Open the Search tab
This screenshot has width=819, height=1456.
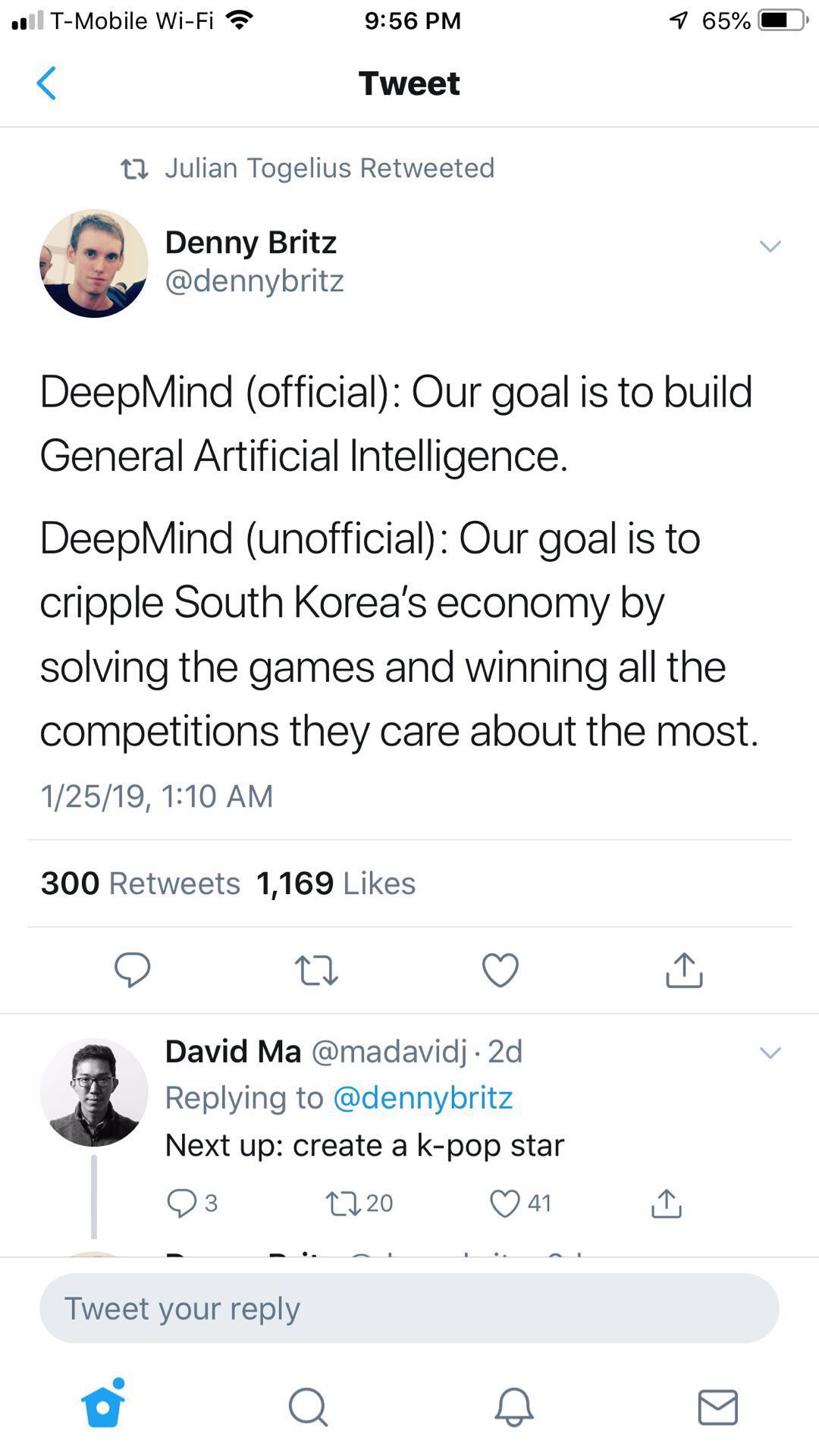point(308,1407)
